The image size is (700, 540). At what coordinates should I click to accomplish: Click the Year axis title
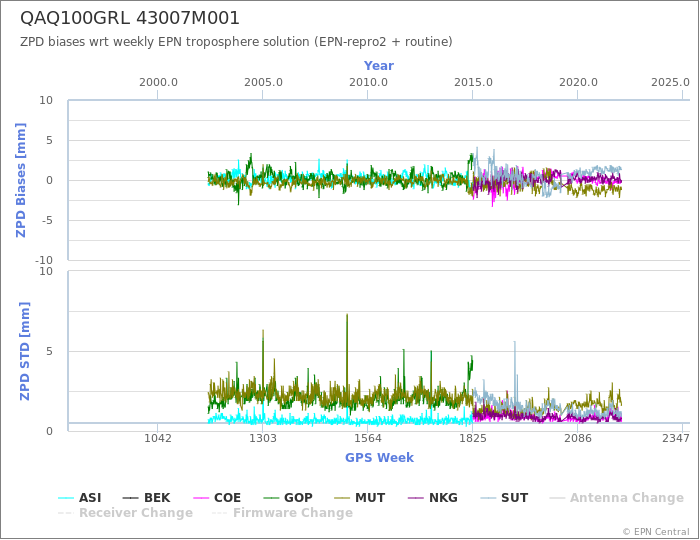point(379,66)
